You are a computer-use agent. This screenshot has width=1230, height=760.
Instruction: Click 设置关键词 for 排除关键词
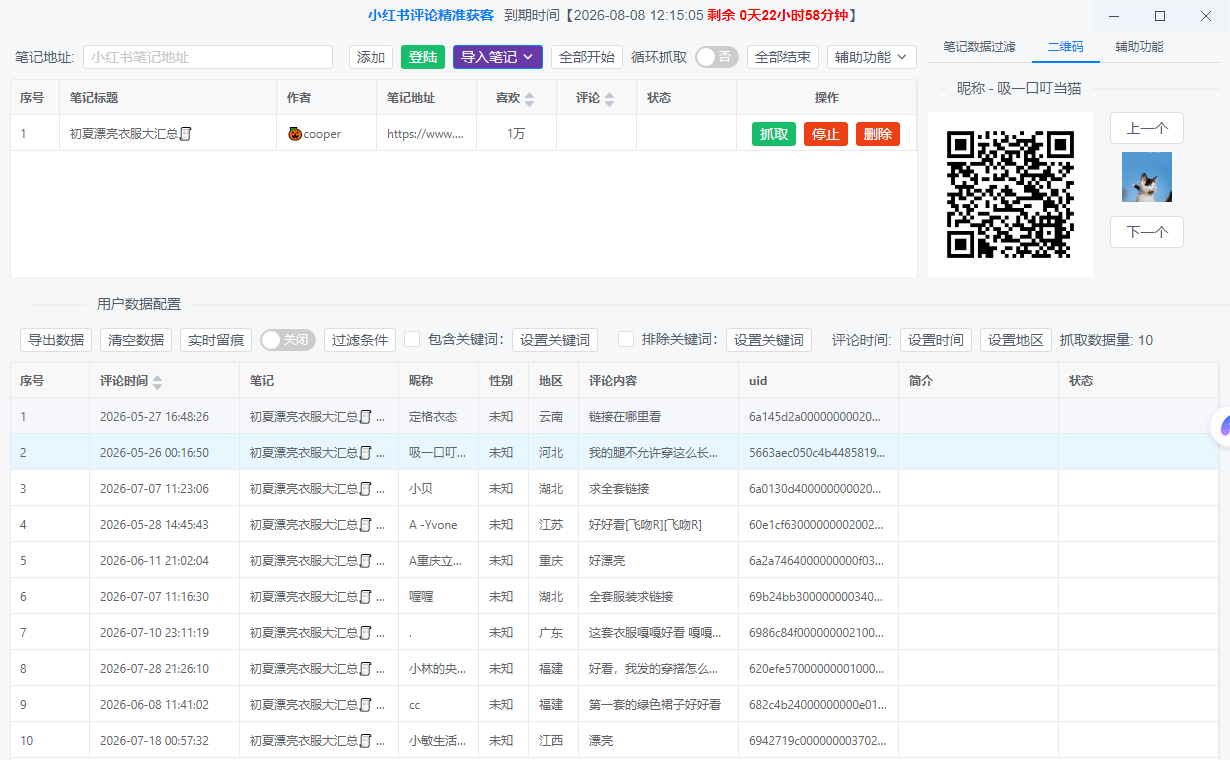click(769, 340)
